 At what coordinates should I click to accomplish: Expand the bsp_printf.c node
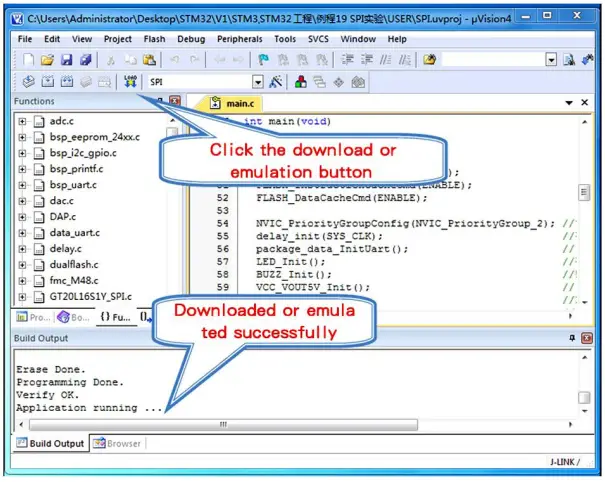(22, 169)
